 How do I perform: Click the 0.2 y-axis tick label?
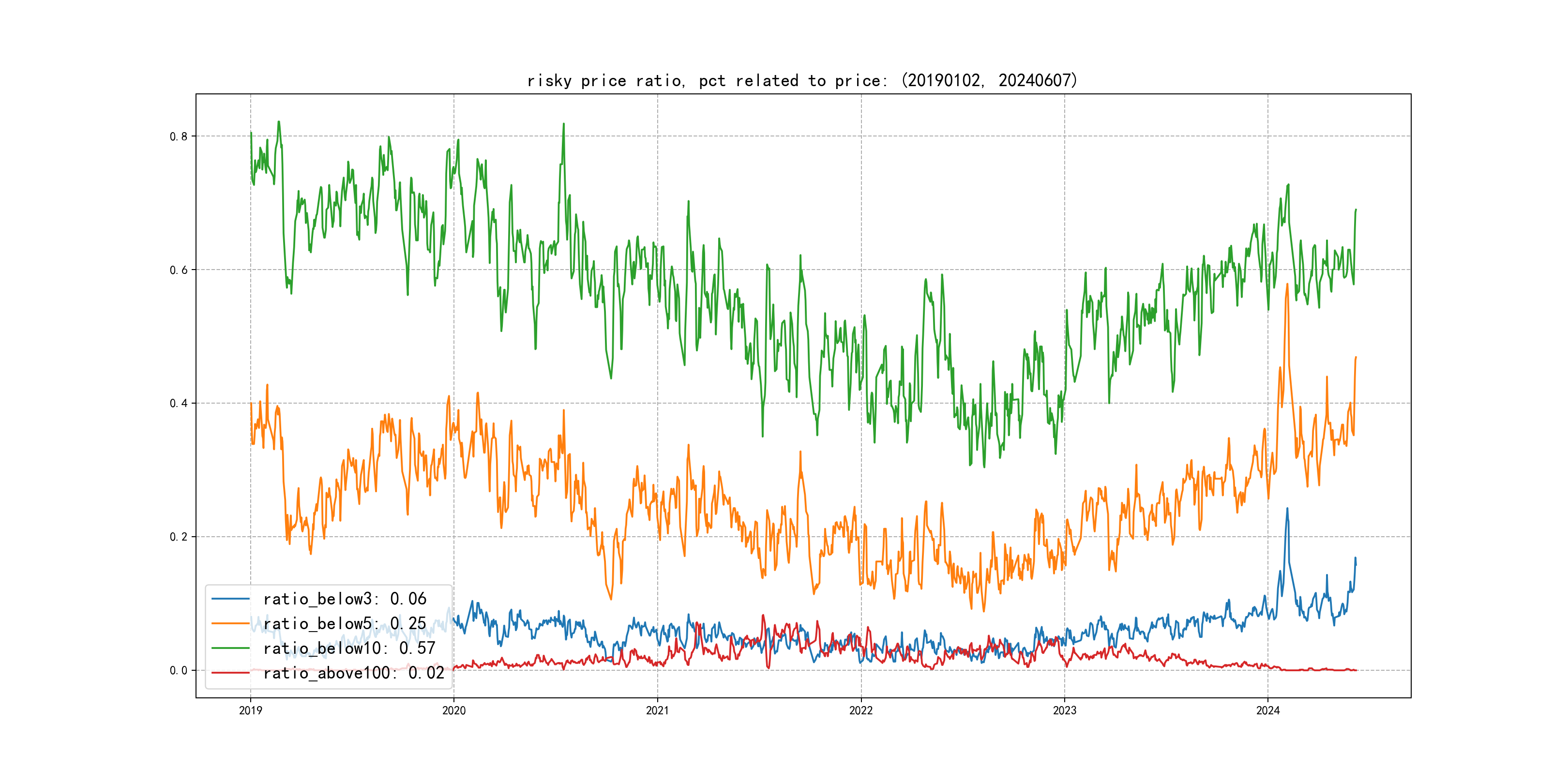(x=179, y=537)
